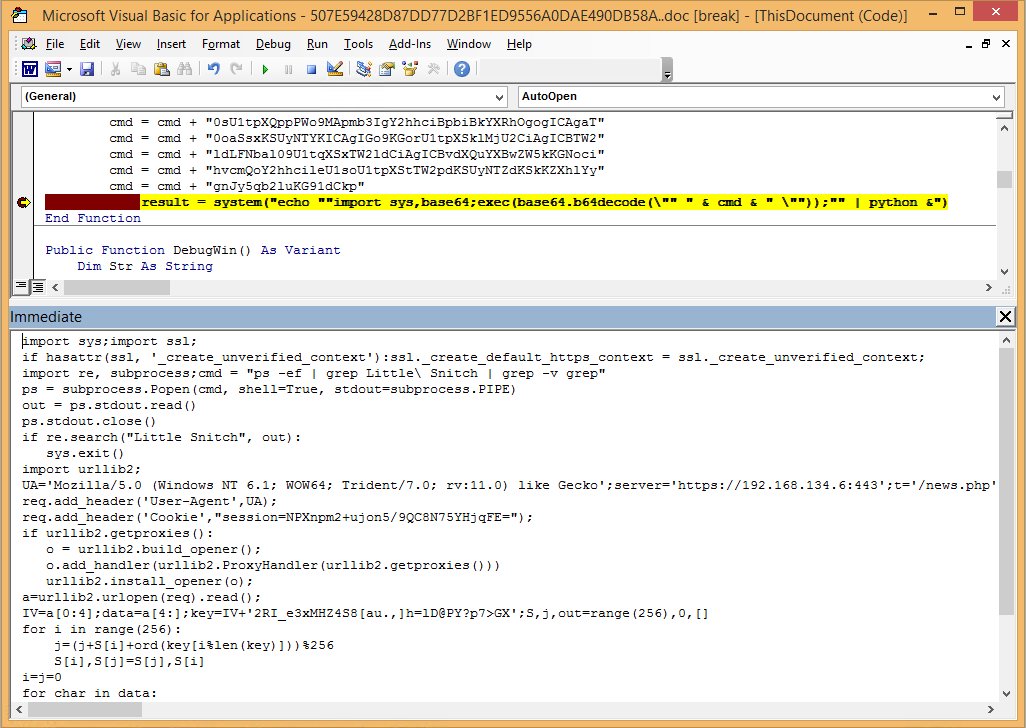
Task: Click the Cut scissors icon
Action: tap(115, 69)
